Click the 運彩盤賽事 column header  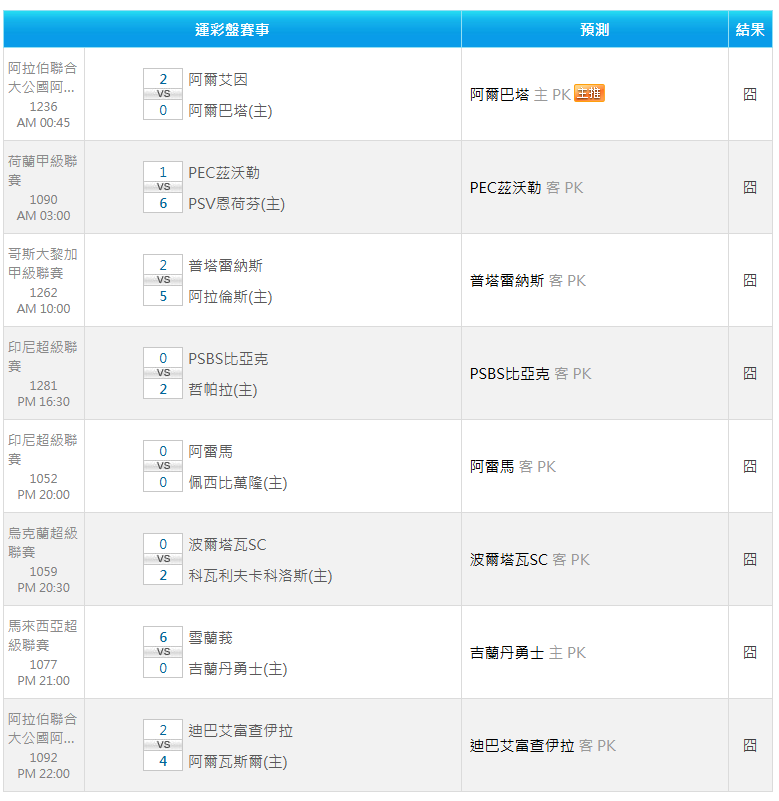(232, 30)
